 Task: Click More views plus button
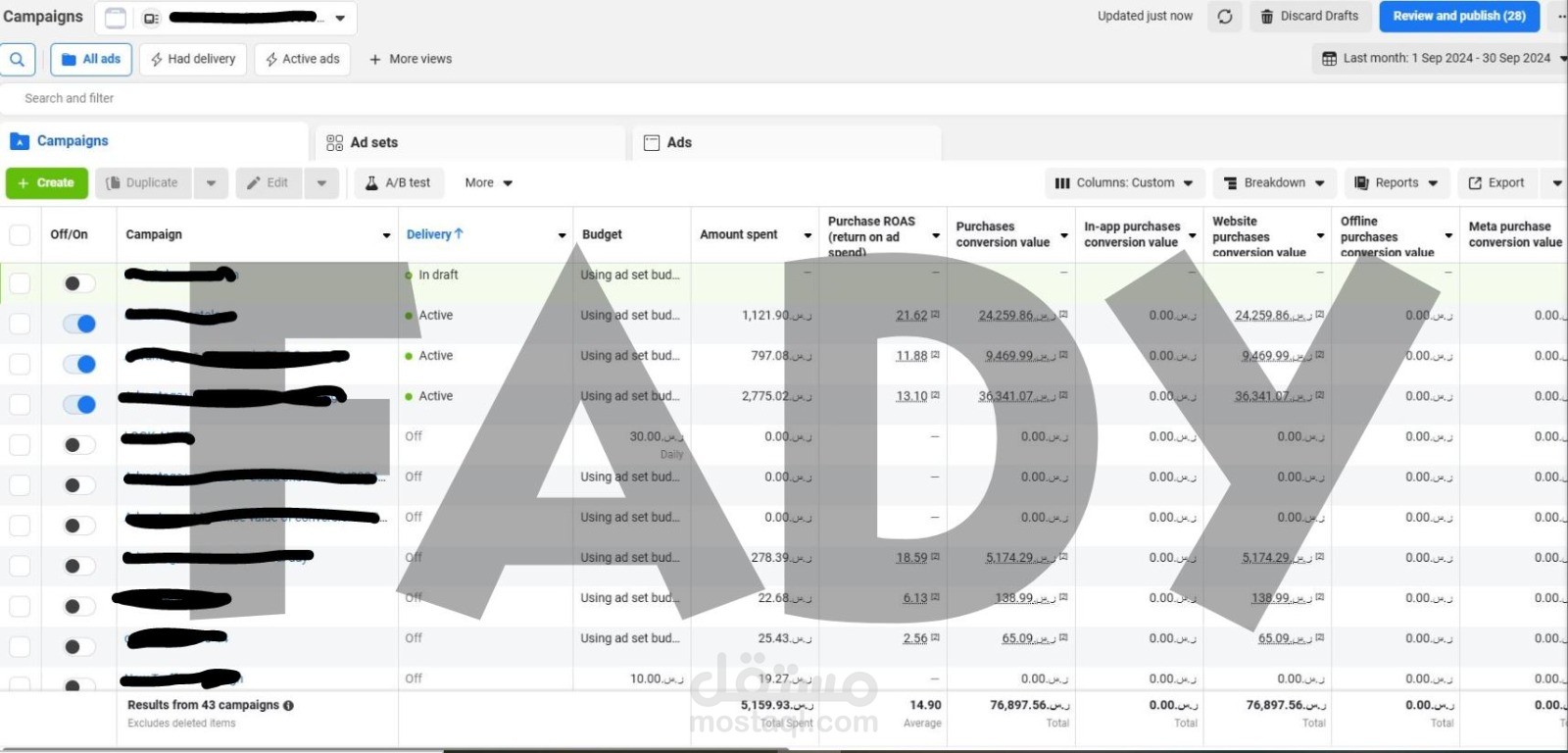pyautogui.click(x=411, y=59)
